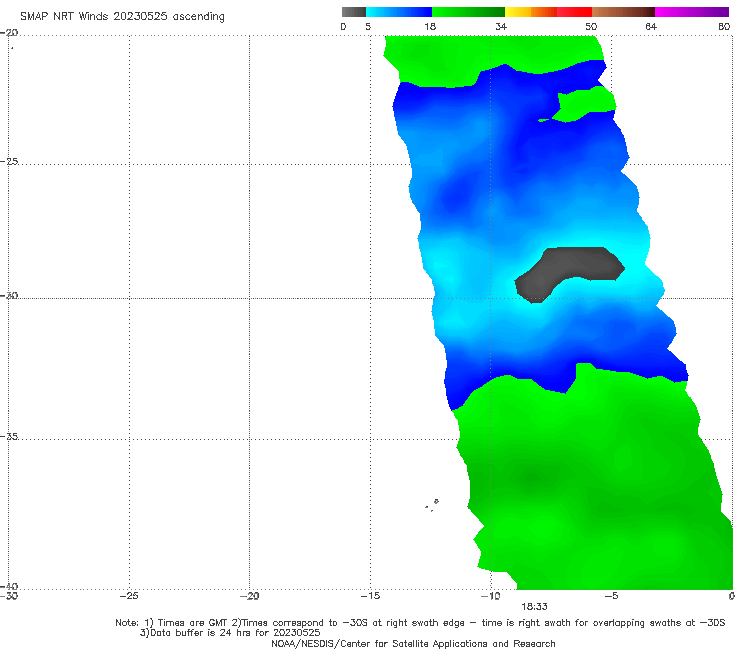Pick the yellow segment of the color bar

click(518, 12)
